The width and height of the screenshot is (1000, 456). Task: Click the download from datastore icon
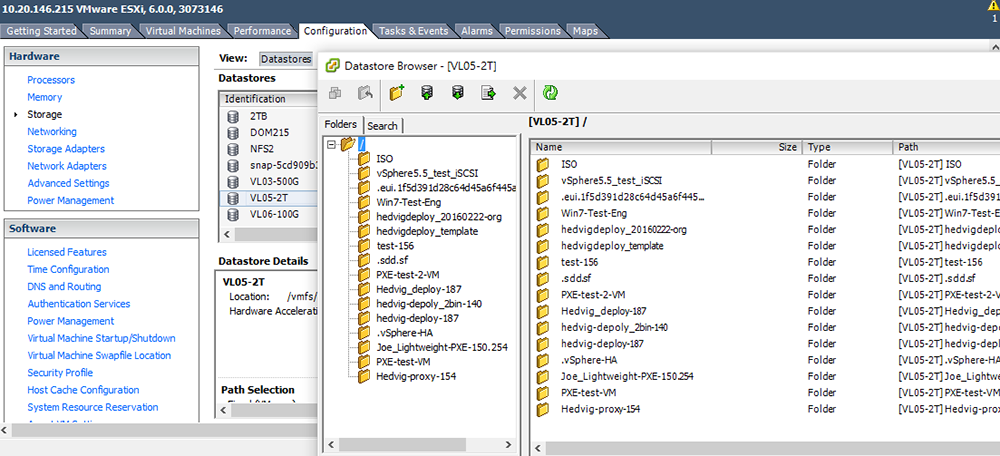[457, 93]
